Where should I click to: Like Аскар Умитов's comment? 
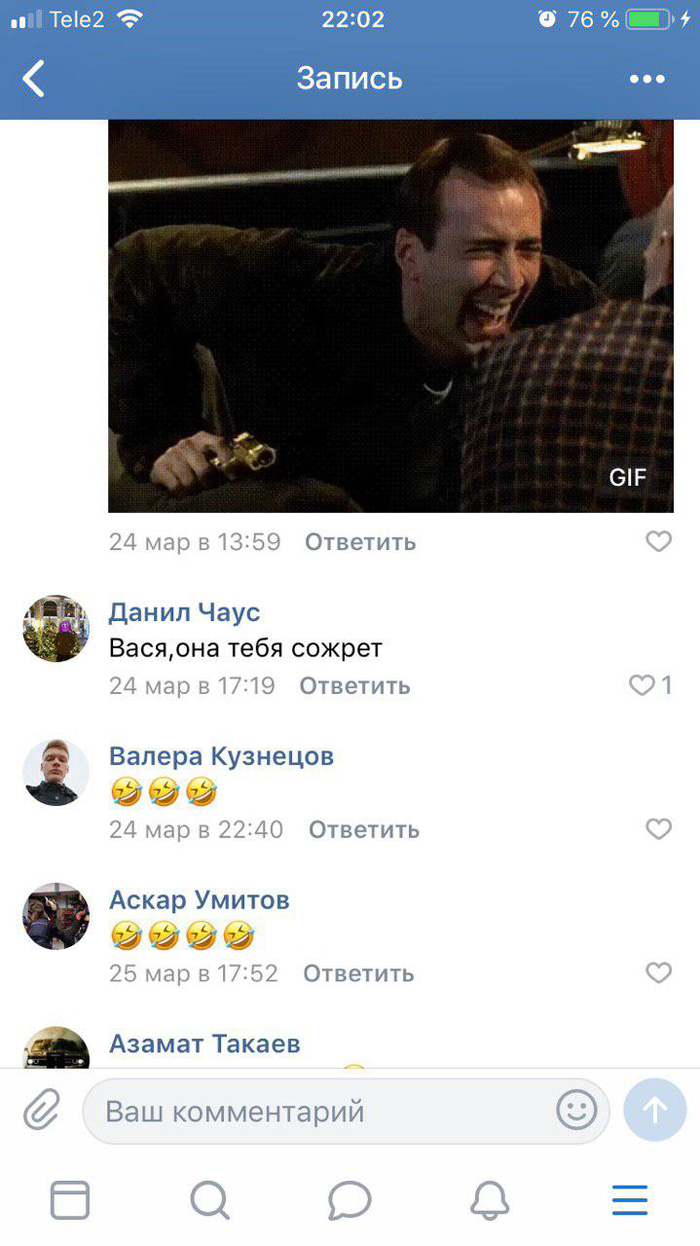(x=658, y=973)
